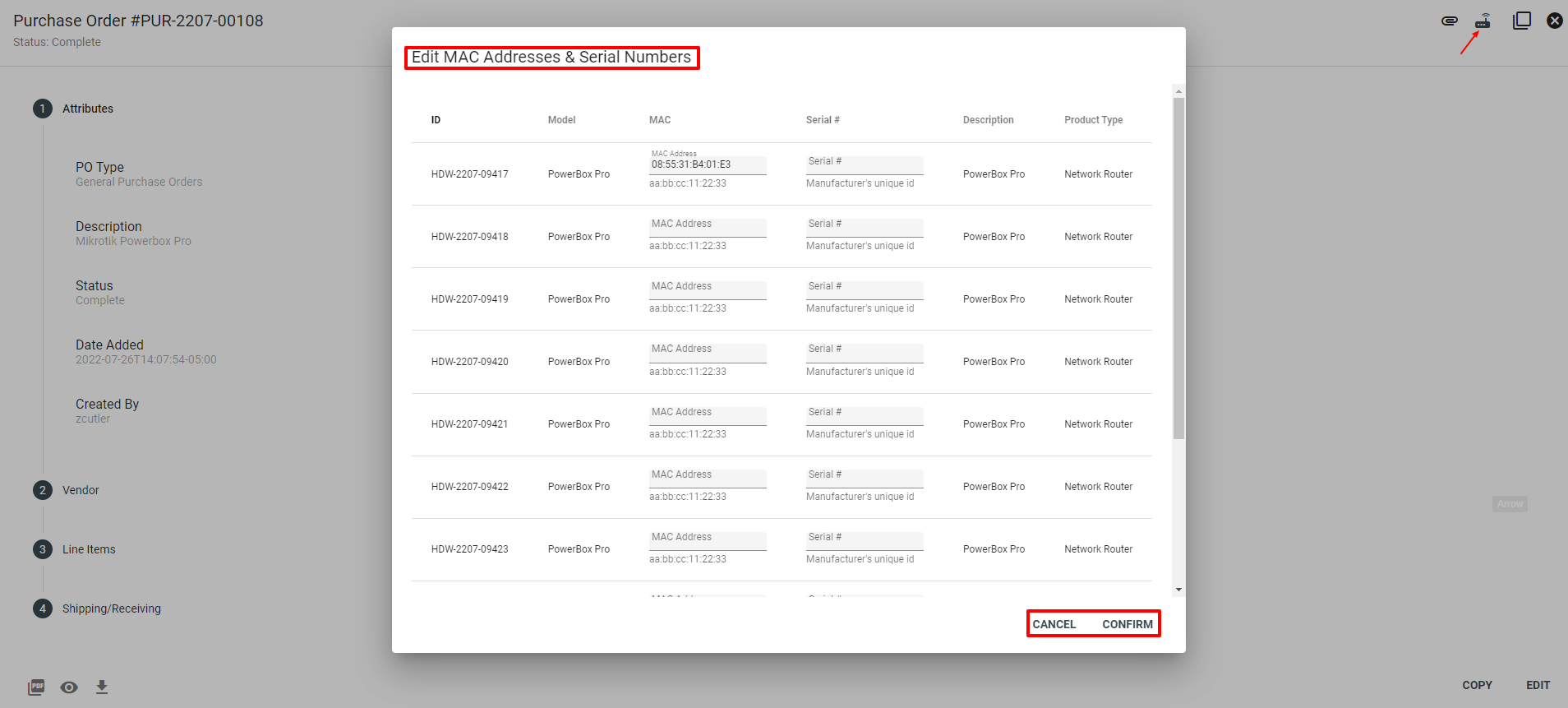The height and width of the screenshot is (708, 1568).
Task: Click MAC Address field for HDW-2207-09419
Action: point(708,290)
